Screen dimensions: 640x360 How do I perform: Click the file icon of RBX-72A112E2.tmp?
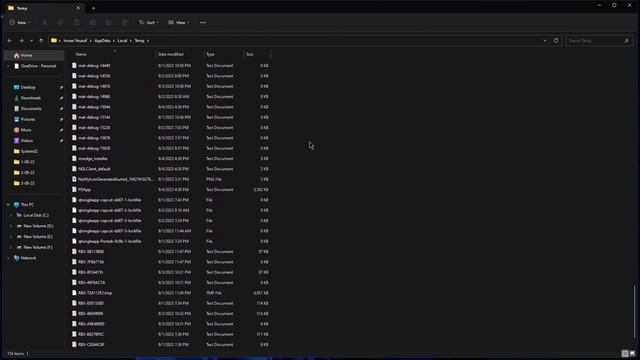coord(74,293)
